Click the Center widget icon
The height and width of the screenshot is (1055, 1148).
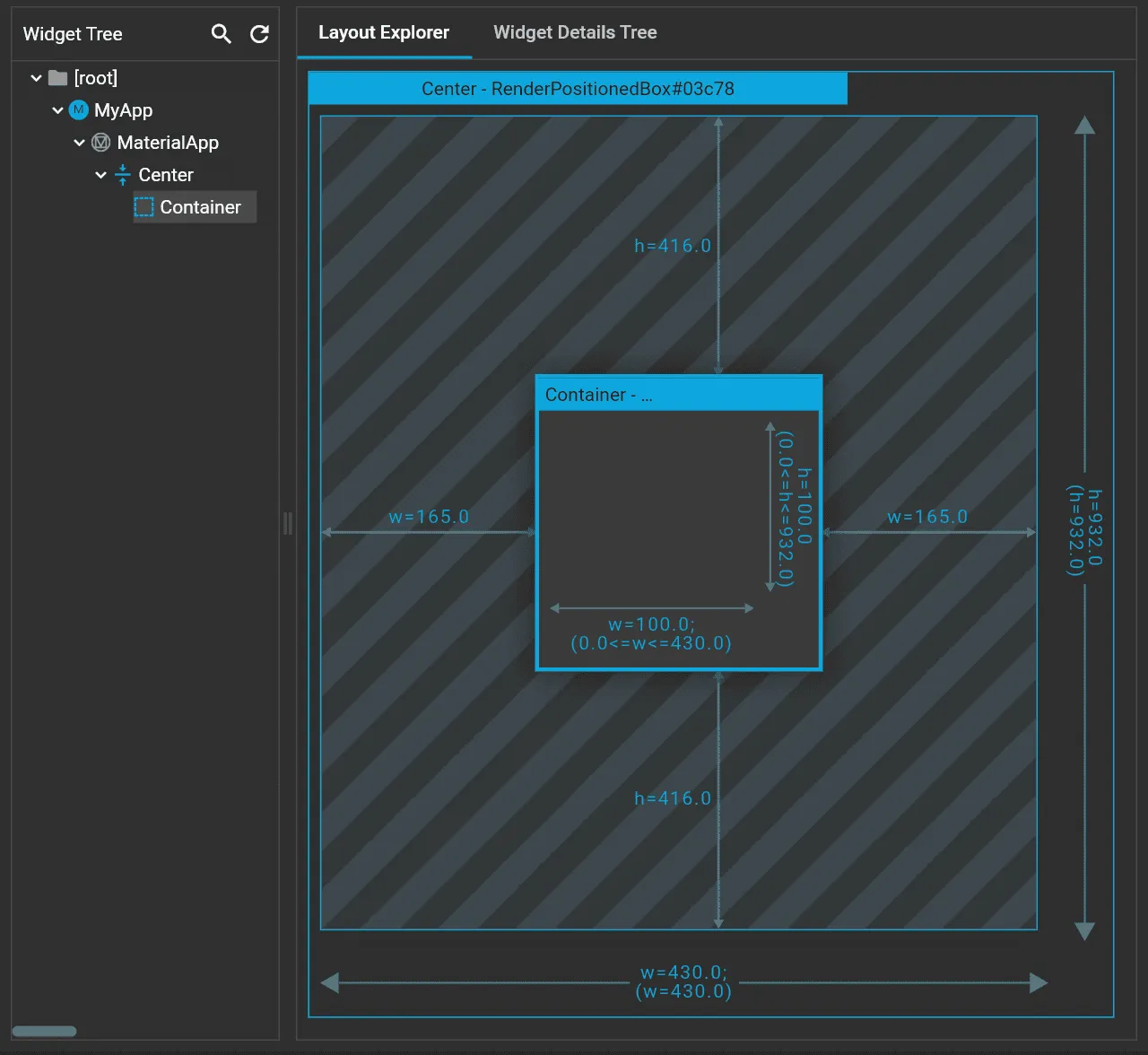123,175
